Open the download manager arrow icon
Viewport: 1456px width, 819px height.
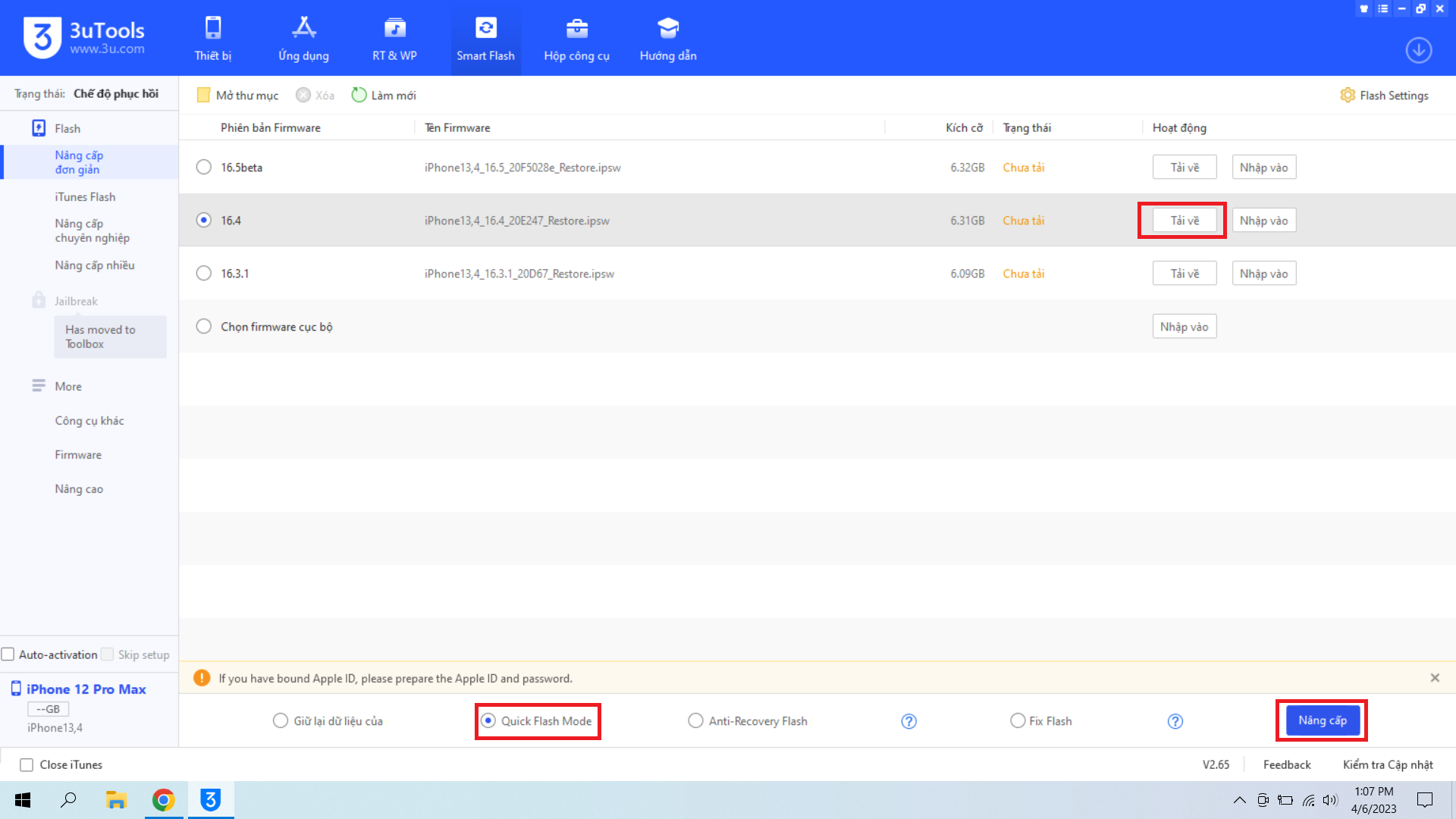point(1418,50)
